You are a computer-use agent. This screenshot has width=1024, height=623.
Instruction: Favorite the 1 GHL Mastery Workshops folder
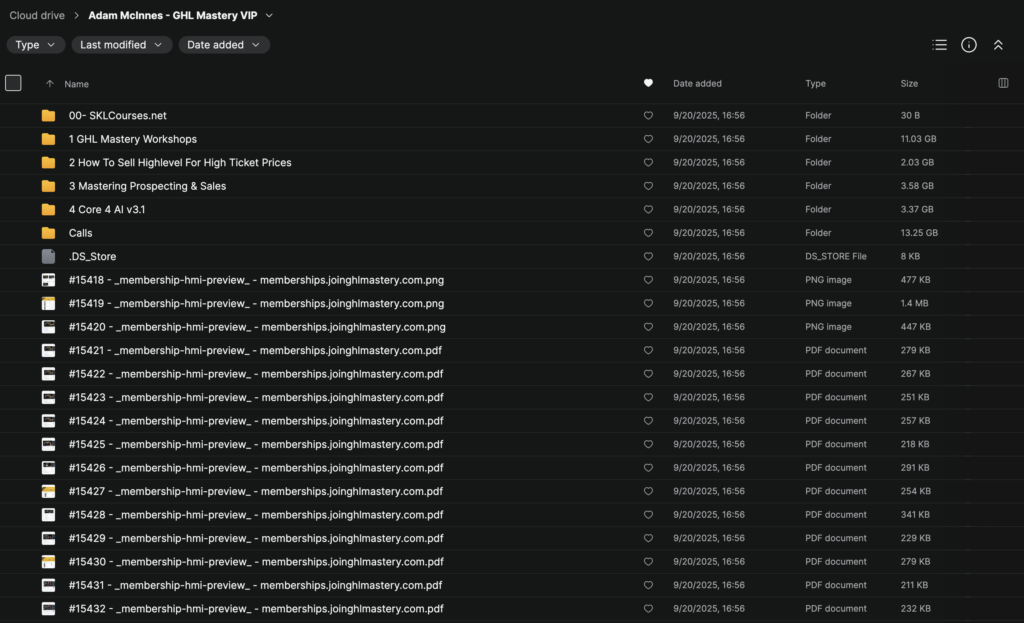pos(648,139)
